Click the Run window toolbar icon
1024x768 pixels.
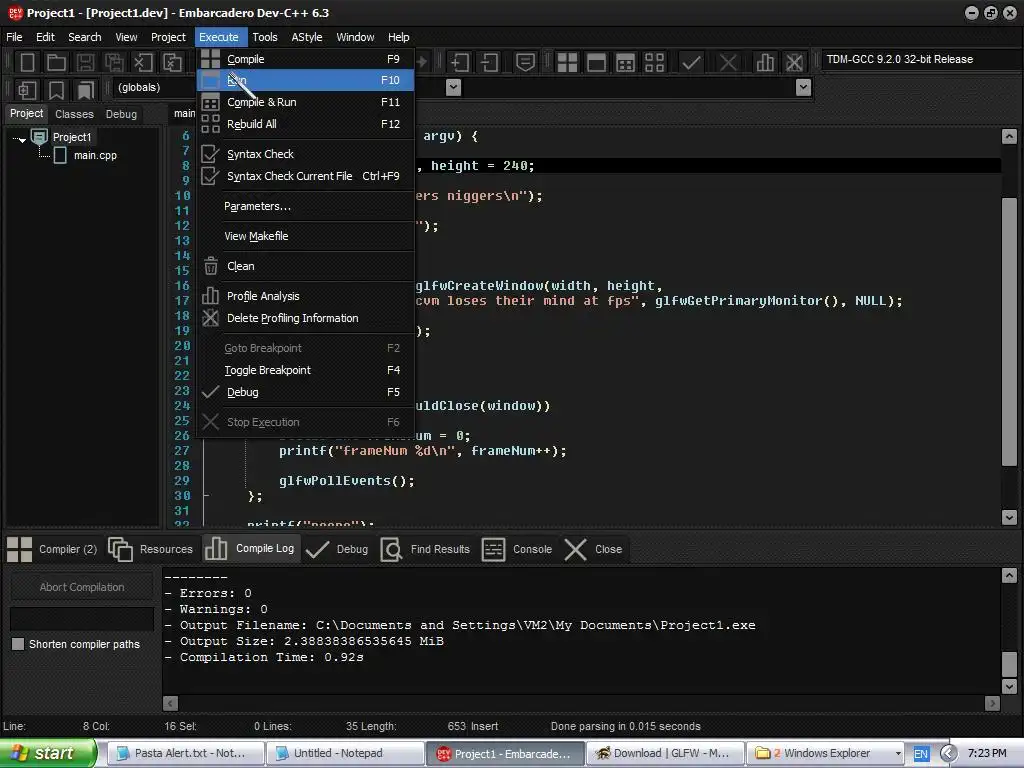(x=596, y=63)
